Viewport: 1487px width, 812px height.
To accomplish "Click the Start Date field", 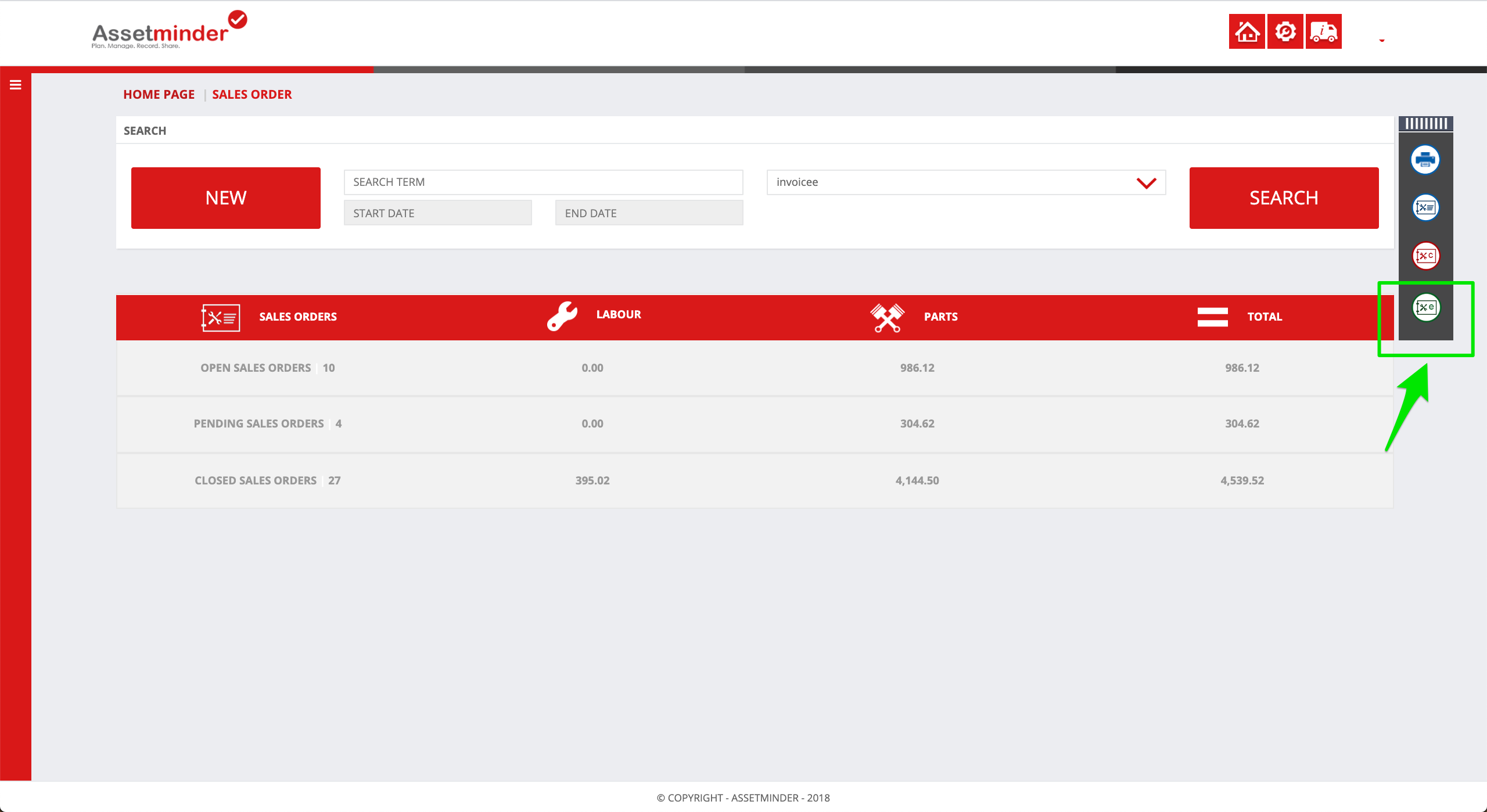I will [x=437, y=213].
